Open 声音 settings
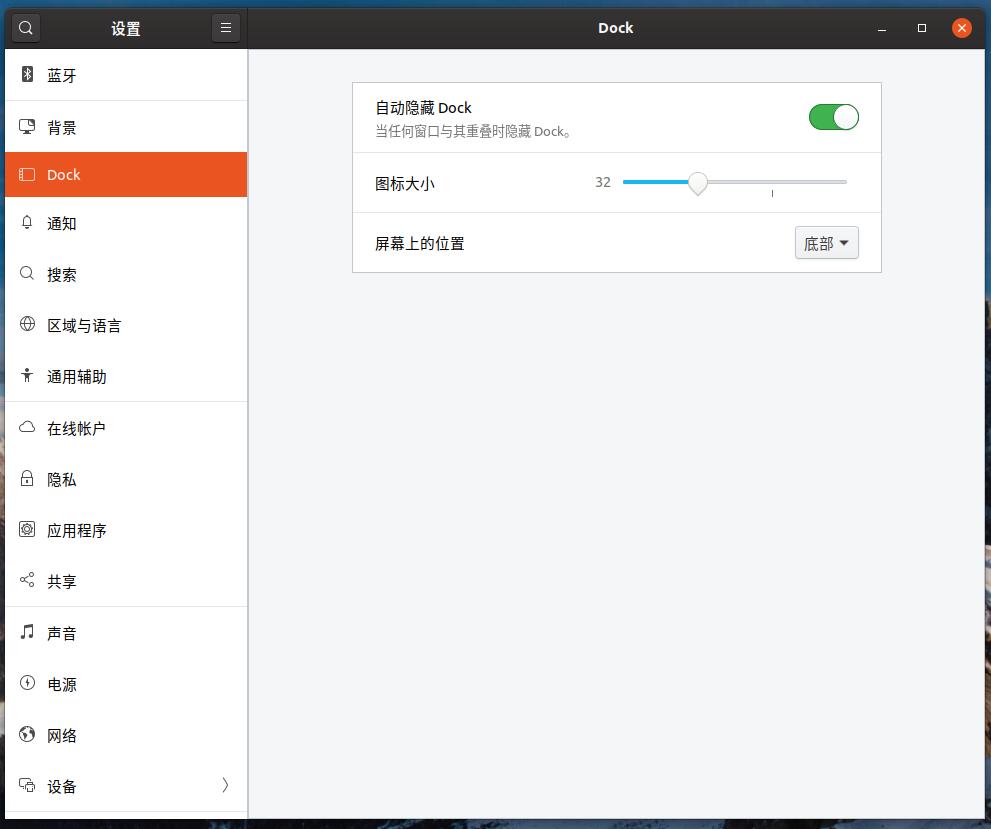Screen dimensions: 991x829 coord(126,632)
